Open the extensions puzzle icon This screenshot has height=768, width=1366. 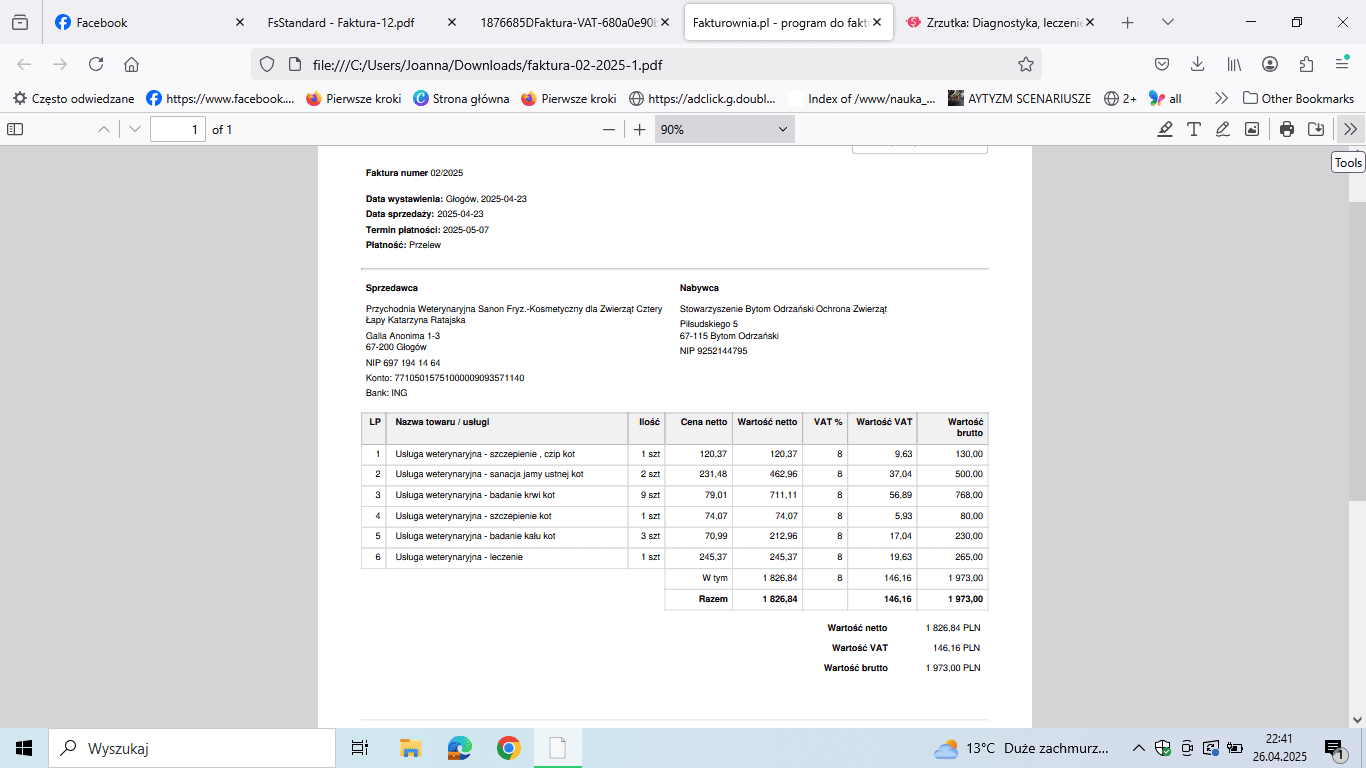pyautogui.click(x=1306, y=64)
